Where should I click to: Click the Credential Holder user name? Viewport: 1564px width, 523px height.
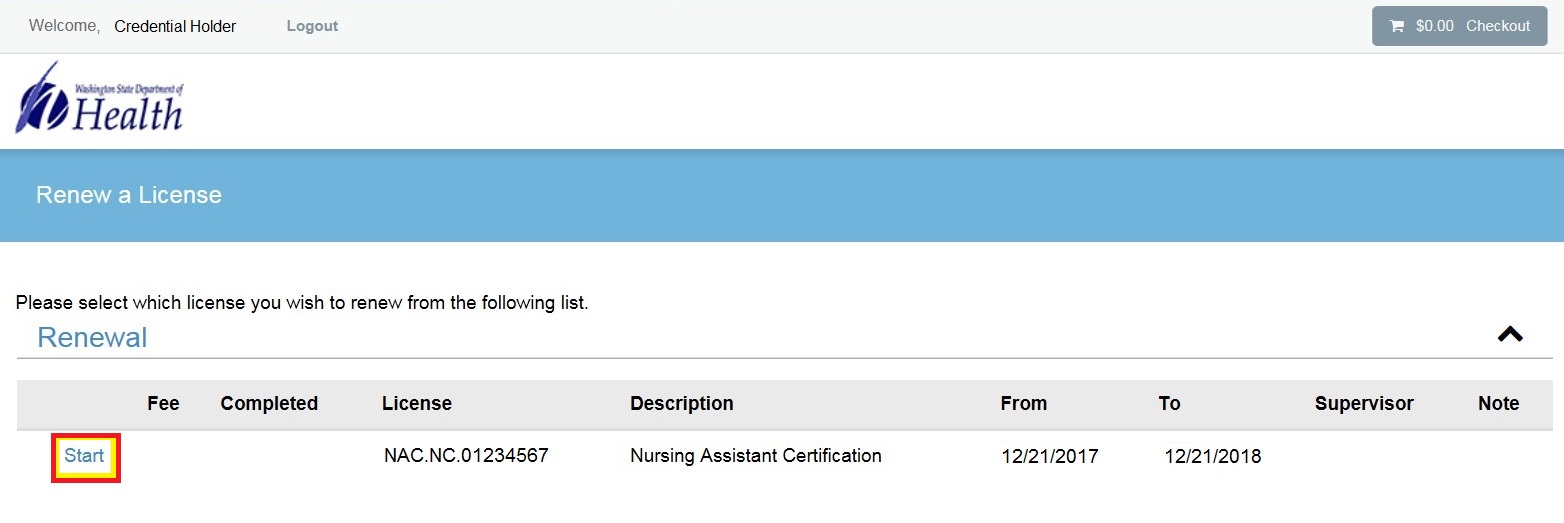pyautogui.click(x=175, y=26)
